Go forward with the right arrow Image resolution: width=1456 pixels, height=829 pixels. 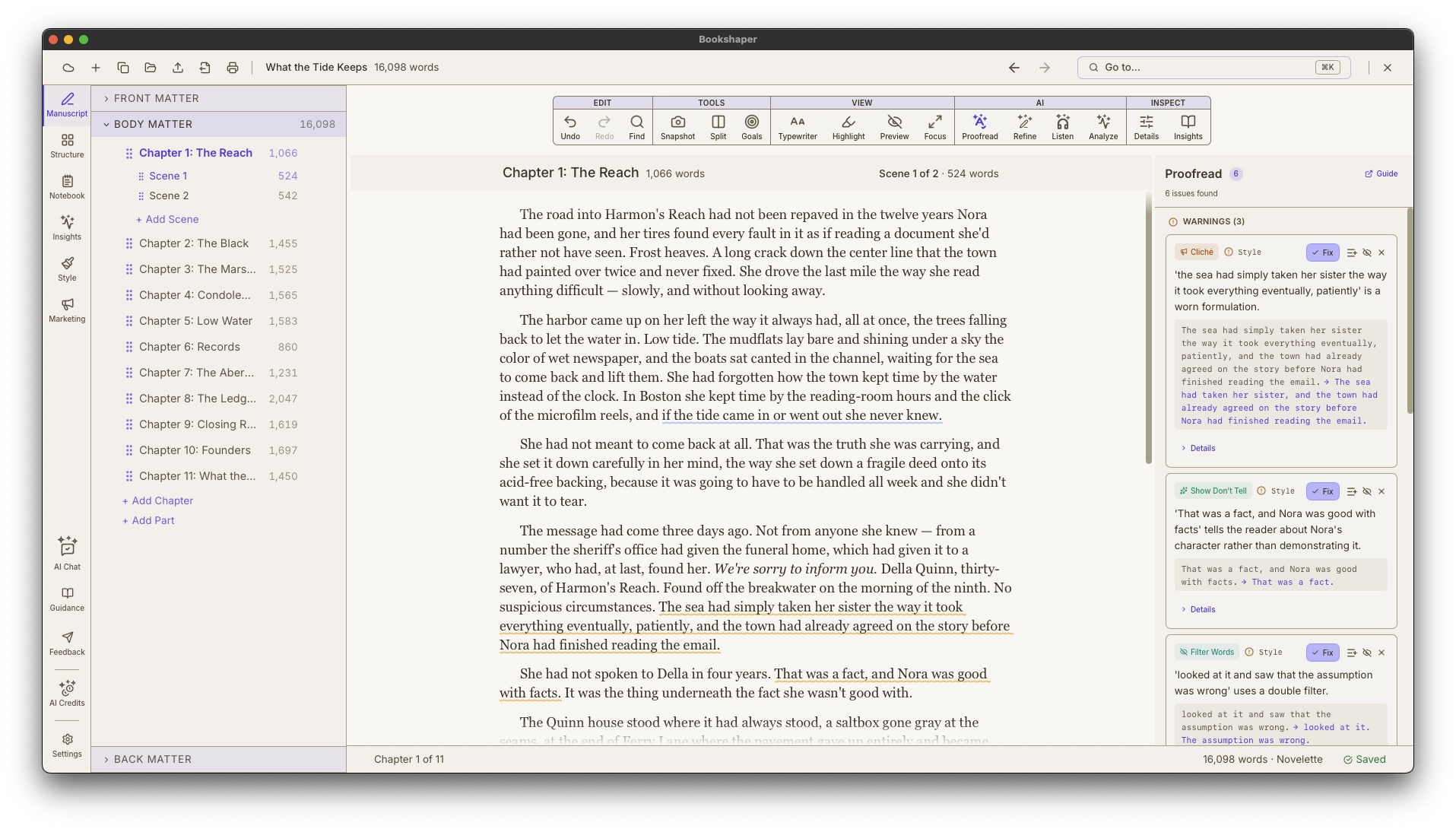pos(1045,68)
